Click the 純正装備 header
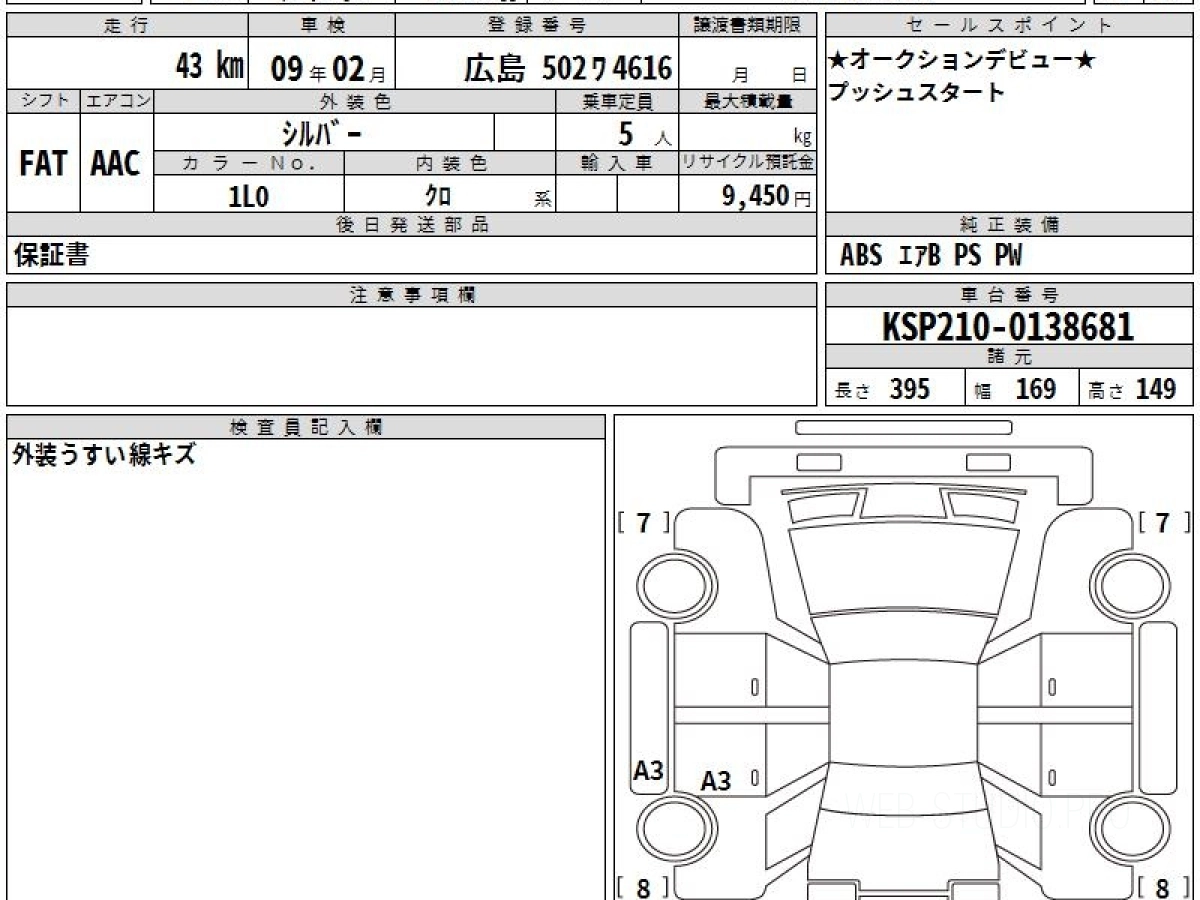1200x900 pixels. coord(1009,225)
